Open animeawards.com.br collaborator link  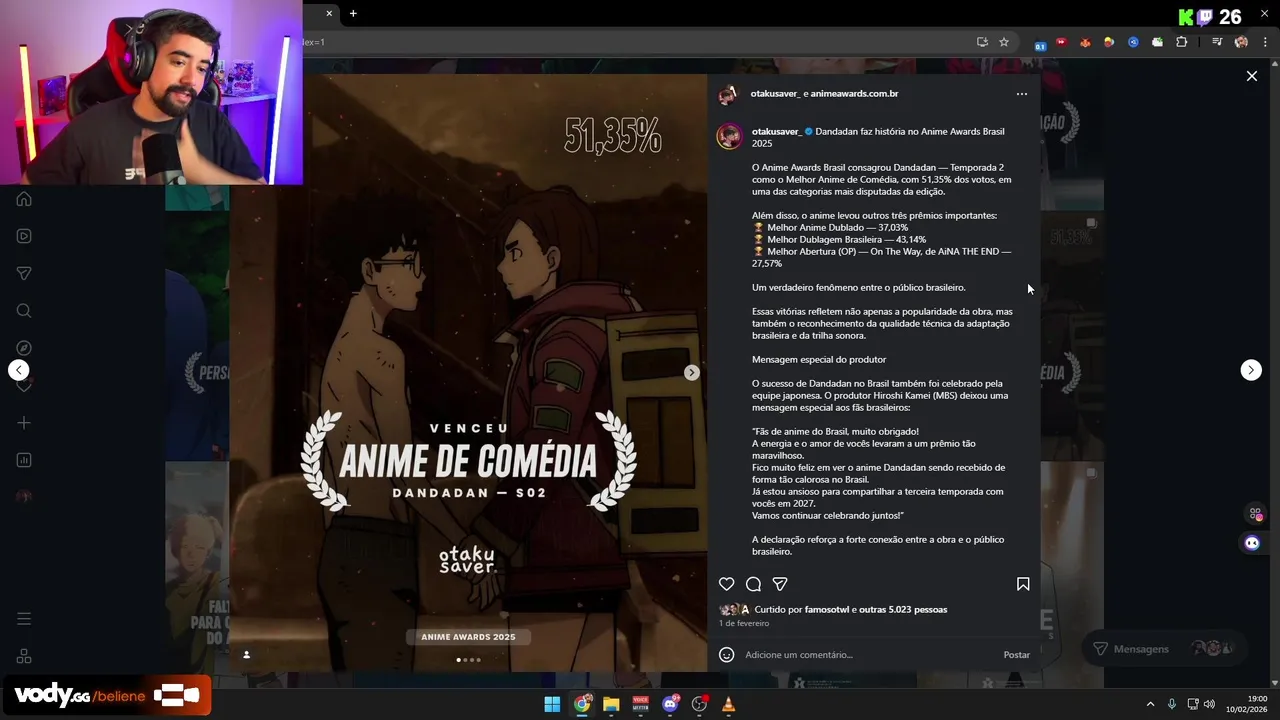coord(854,94)
